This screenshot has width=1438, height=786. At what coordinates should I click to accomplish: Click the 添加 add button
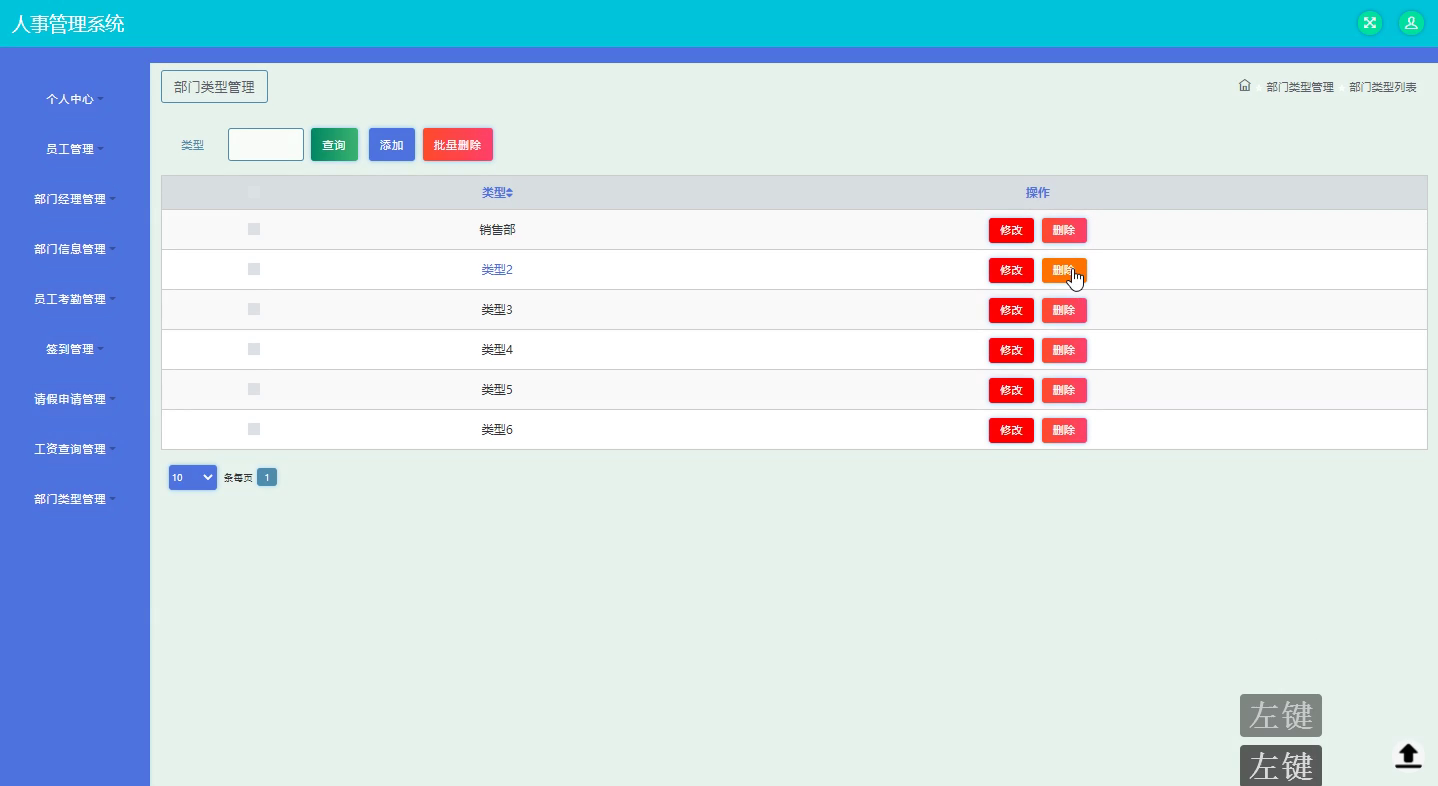pyautogui.click(x=392, y=145)
